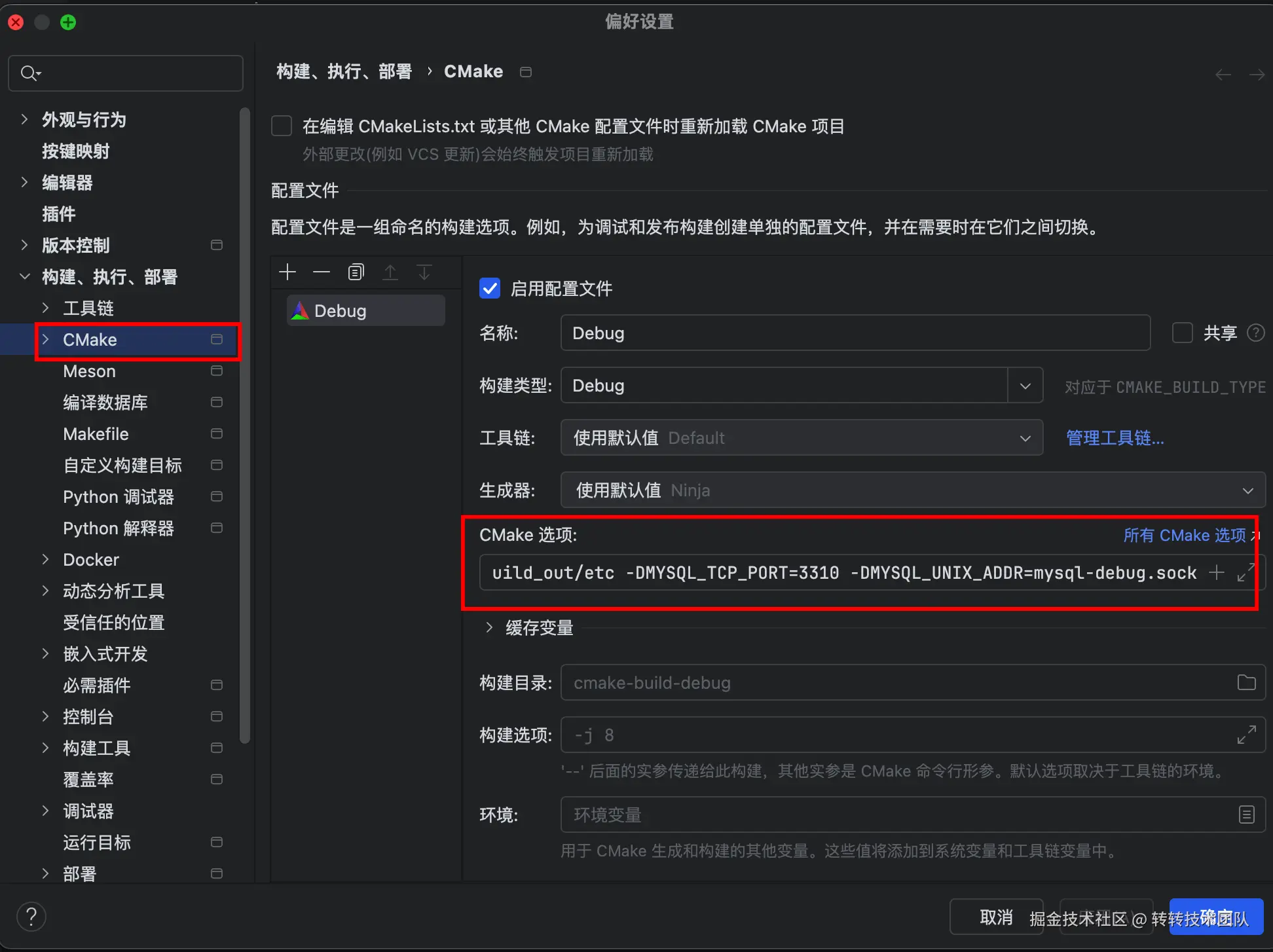Click the help question mark next to 共享
Screen dimensions: 1273x952
click(x=1255, y=333)
